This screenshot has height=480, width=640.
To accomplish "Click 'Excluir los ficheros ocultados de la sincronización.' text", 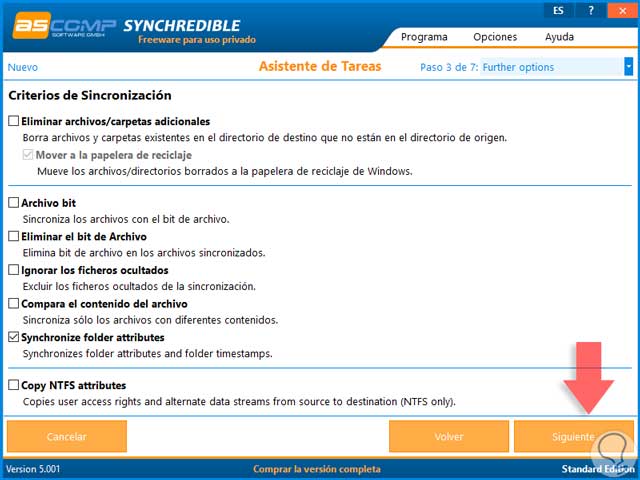I will [x=139, y=287].
